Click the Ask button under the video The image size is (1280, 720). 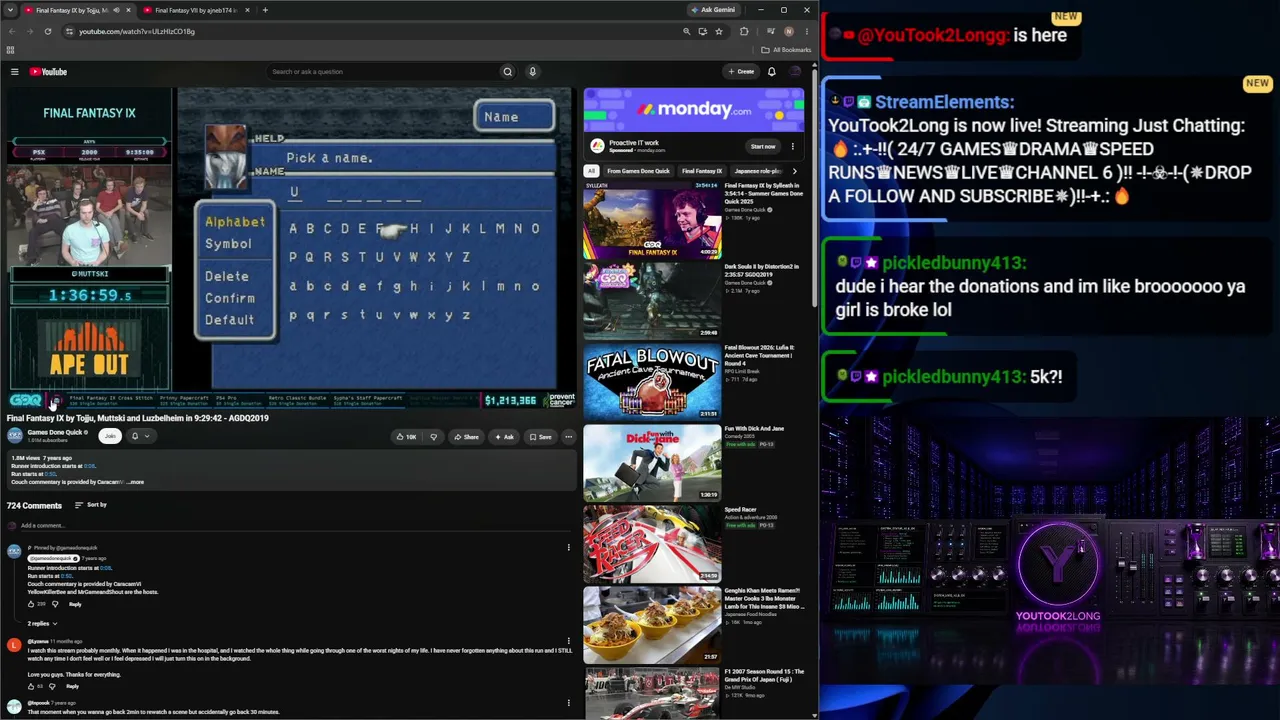pos(504,437)
